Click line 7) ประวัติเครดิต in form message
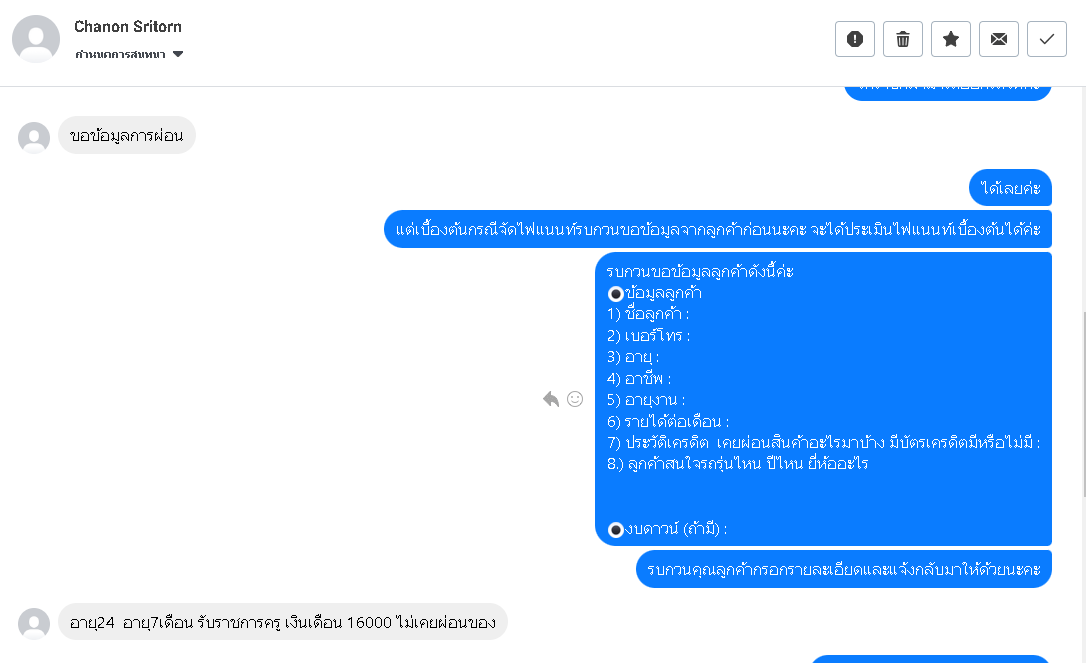Screen dimensions: 1086x663 coord(824,442)
